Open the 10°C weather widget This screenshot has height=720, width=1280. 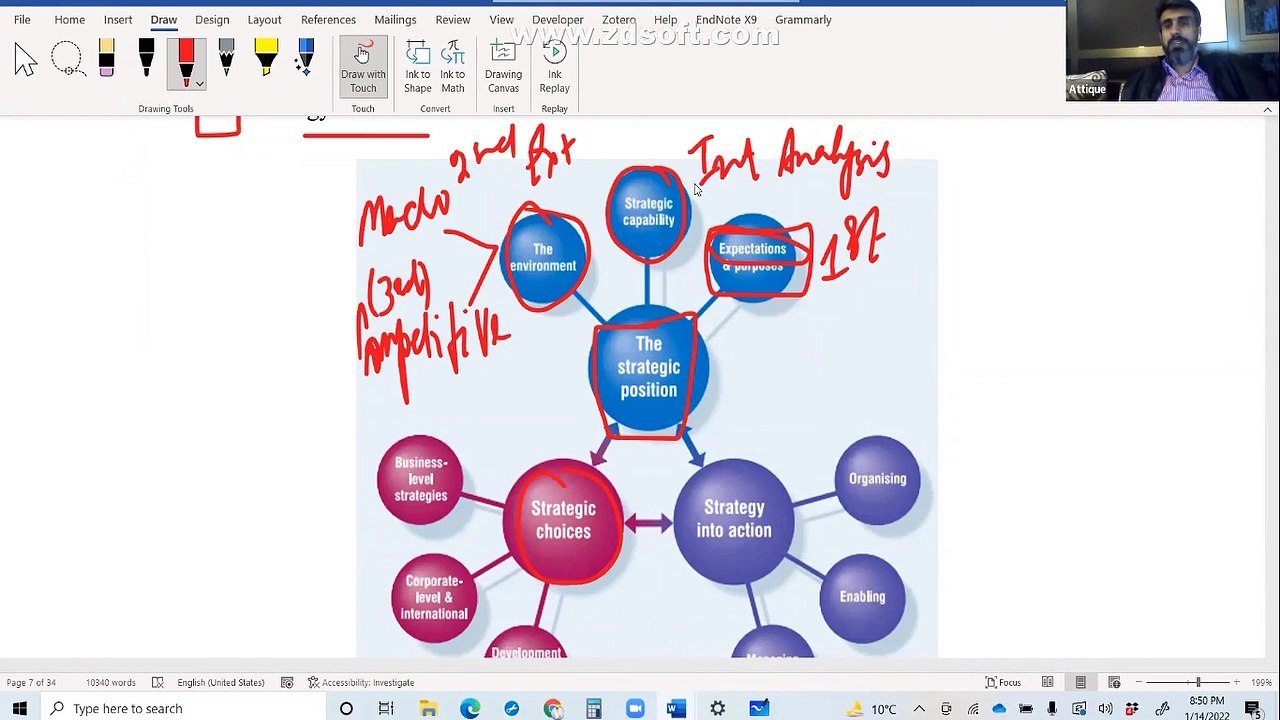(871, 709)
